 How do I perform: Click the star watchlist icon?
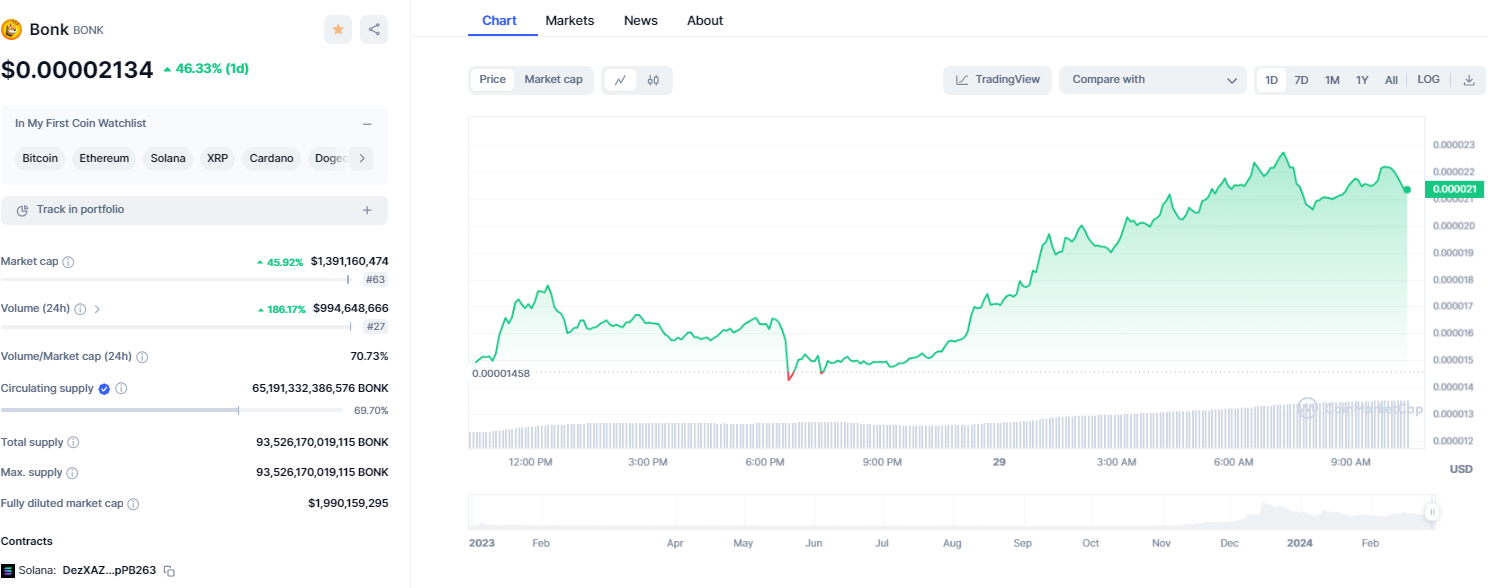338,30
